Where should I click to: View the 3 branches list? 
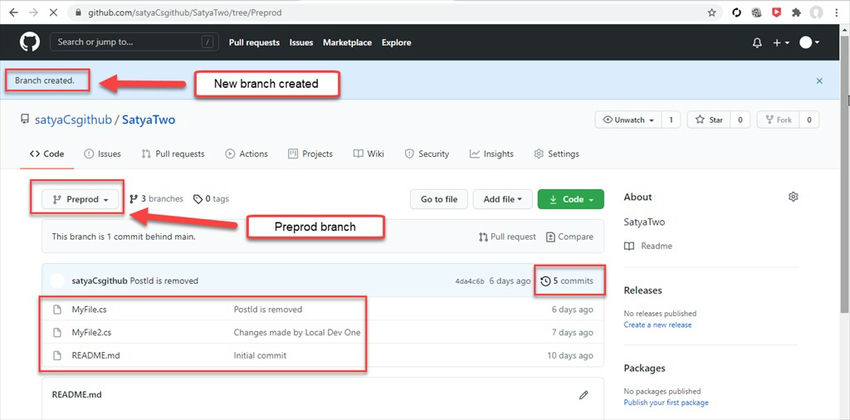tap(156, 199)
